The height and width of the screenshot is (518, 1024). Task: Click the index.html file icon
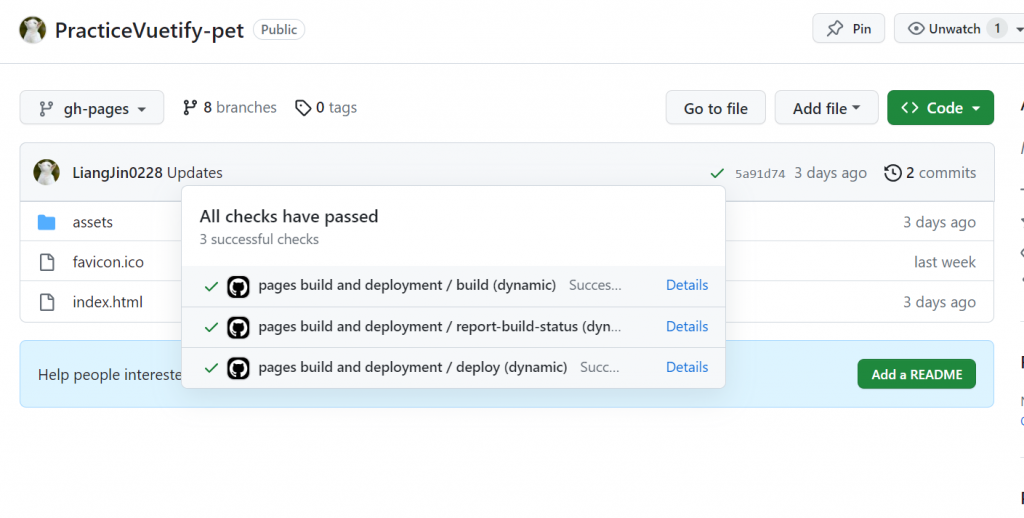tap(46, 302)
